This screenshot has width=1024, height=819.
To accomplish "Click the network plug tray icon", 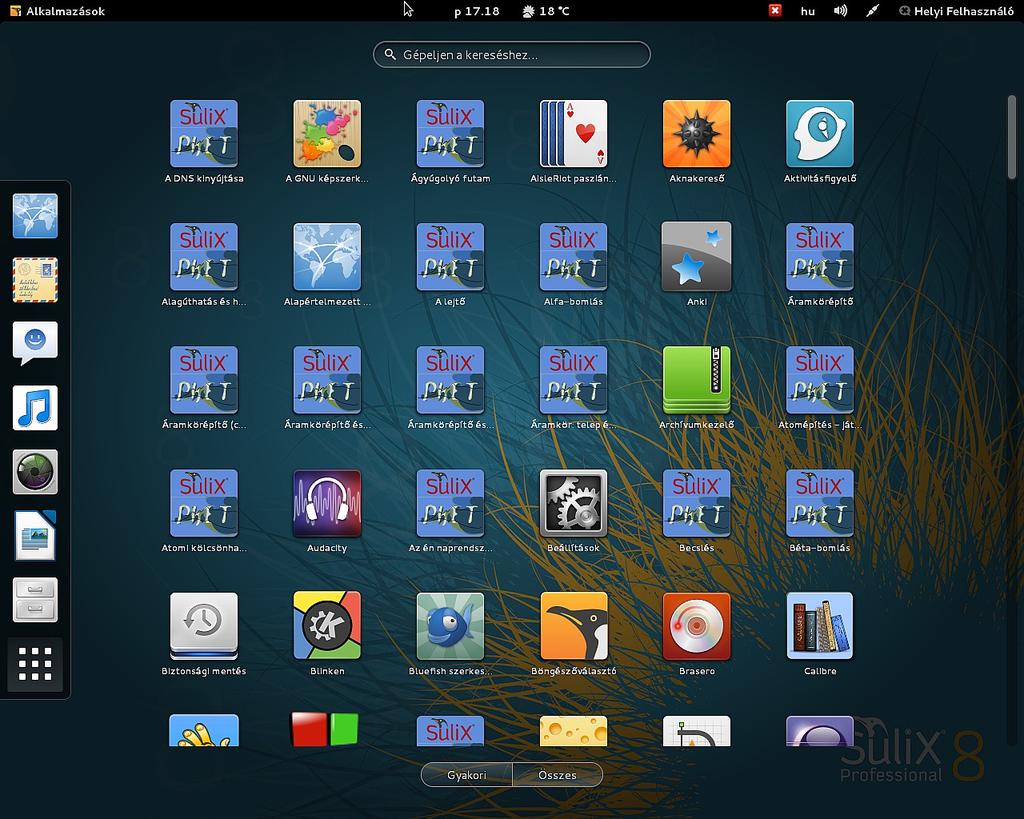I will click(x=872, y=11).
